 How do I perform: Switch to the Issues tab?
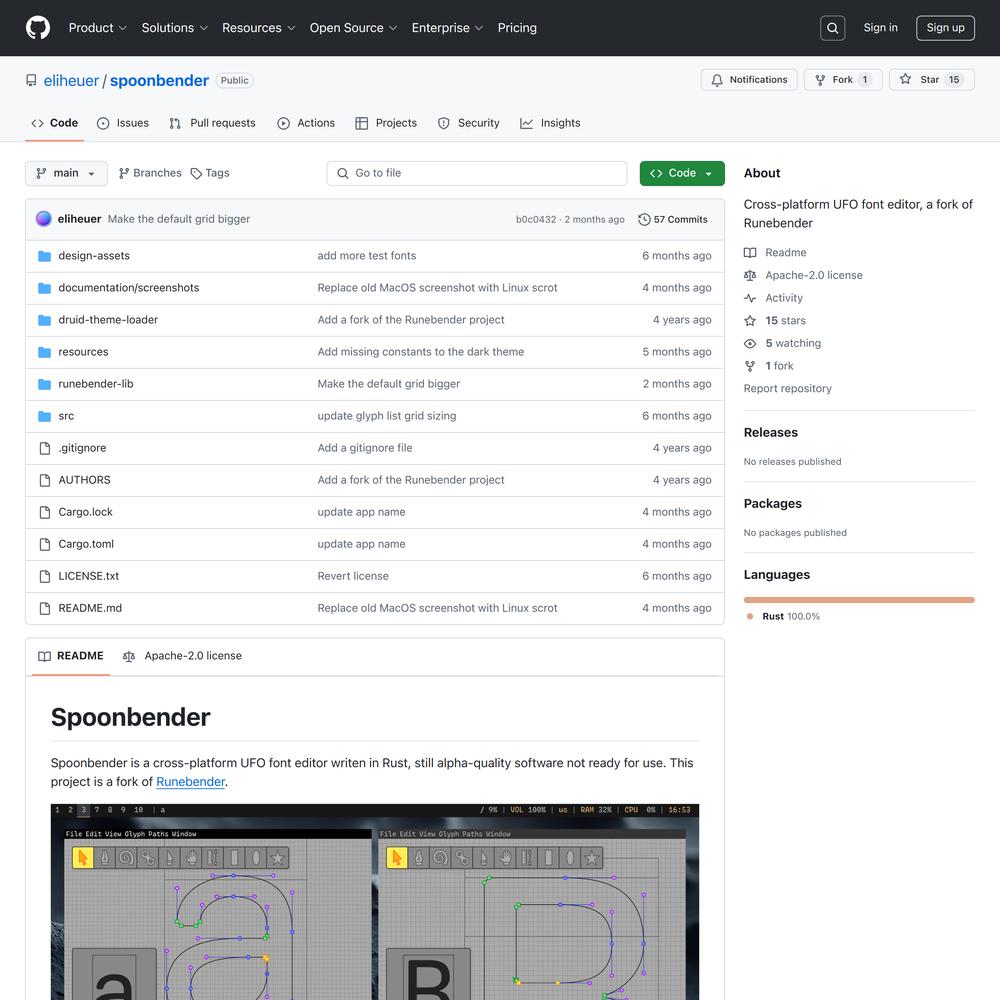(122, 123)
